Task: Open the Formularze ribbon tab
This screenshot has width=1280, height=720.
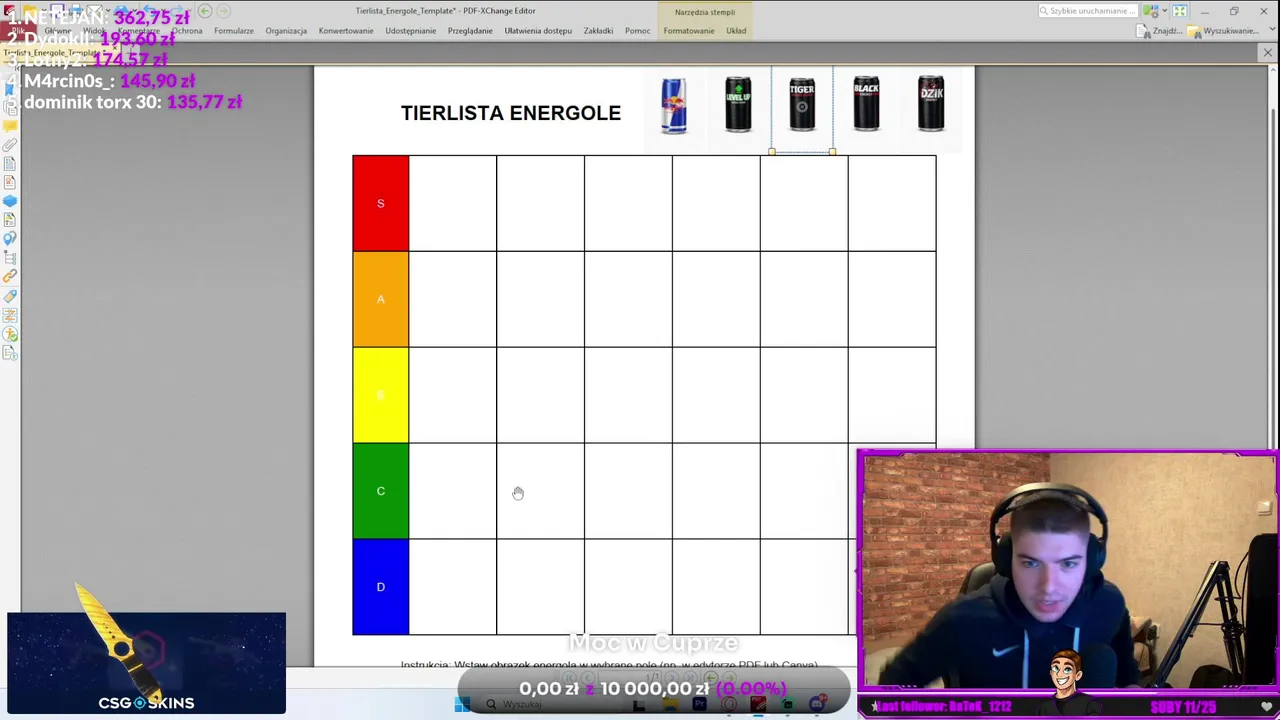Action: tap(233, 31)
